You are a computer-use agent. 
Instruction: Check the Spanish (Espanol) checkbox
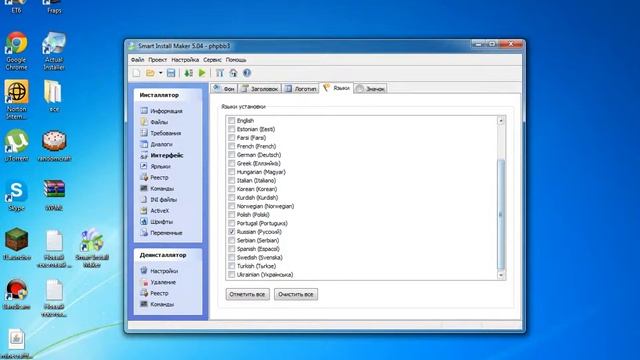[x=231, y=249]
